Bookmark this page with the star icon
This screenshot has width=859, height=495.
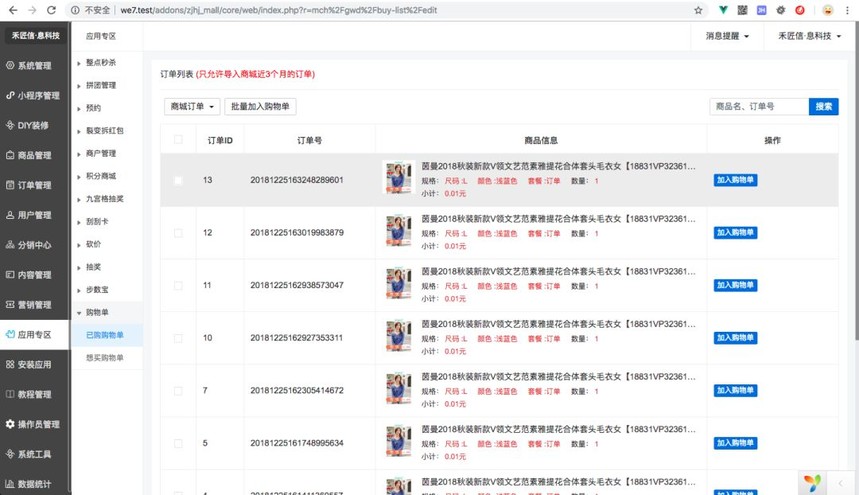[x=698, y=10]
